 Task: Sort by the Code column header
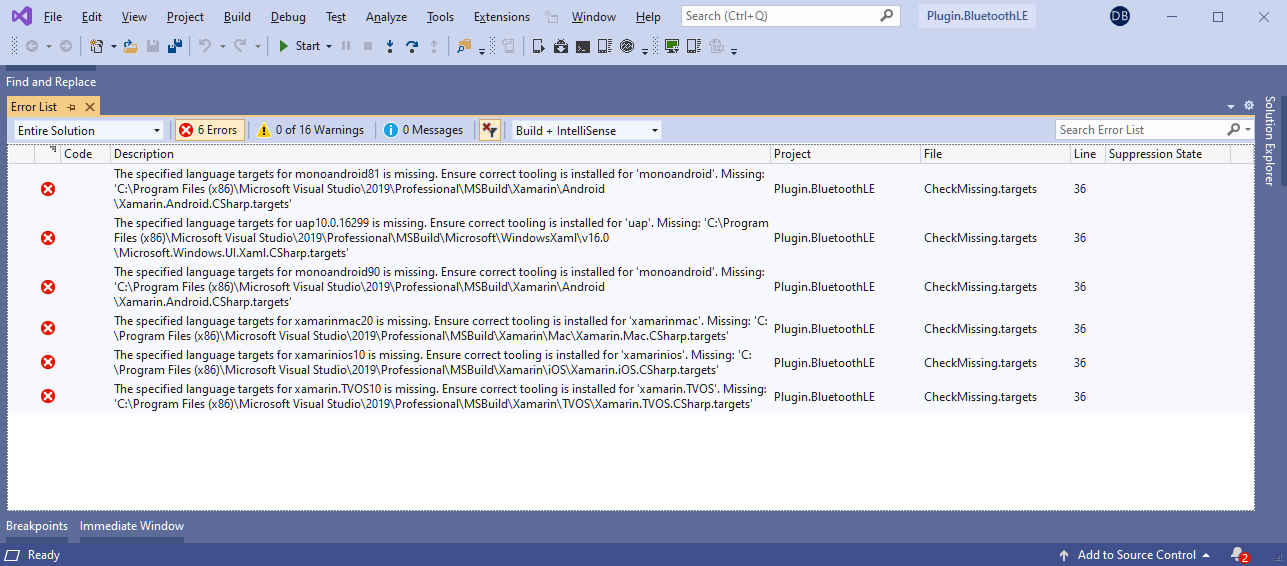pos(85,154)
